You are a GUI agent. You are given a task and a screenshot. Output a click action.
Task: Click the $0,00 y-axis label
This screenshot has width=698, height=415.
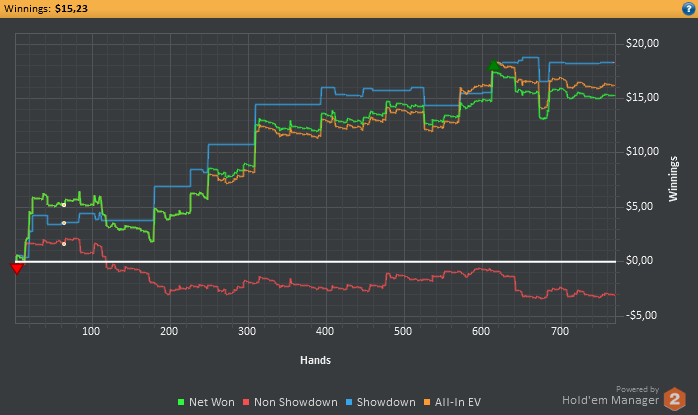pyautogui.click(x=639, y=260)
